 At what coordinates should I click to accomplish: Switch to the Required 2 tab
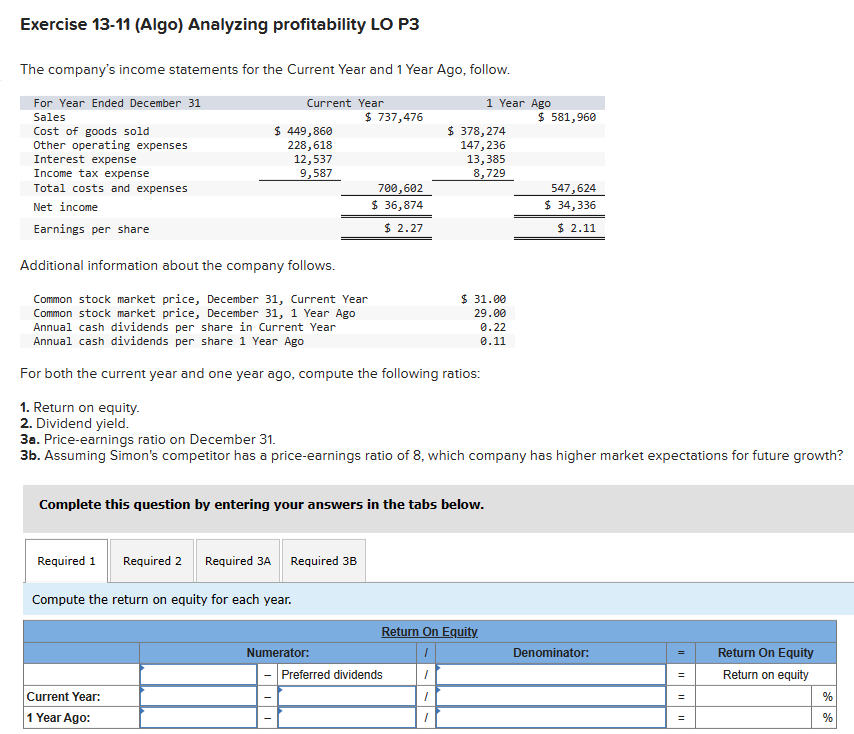152,561
